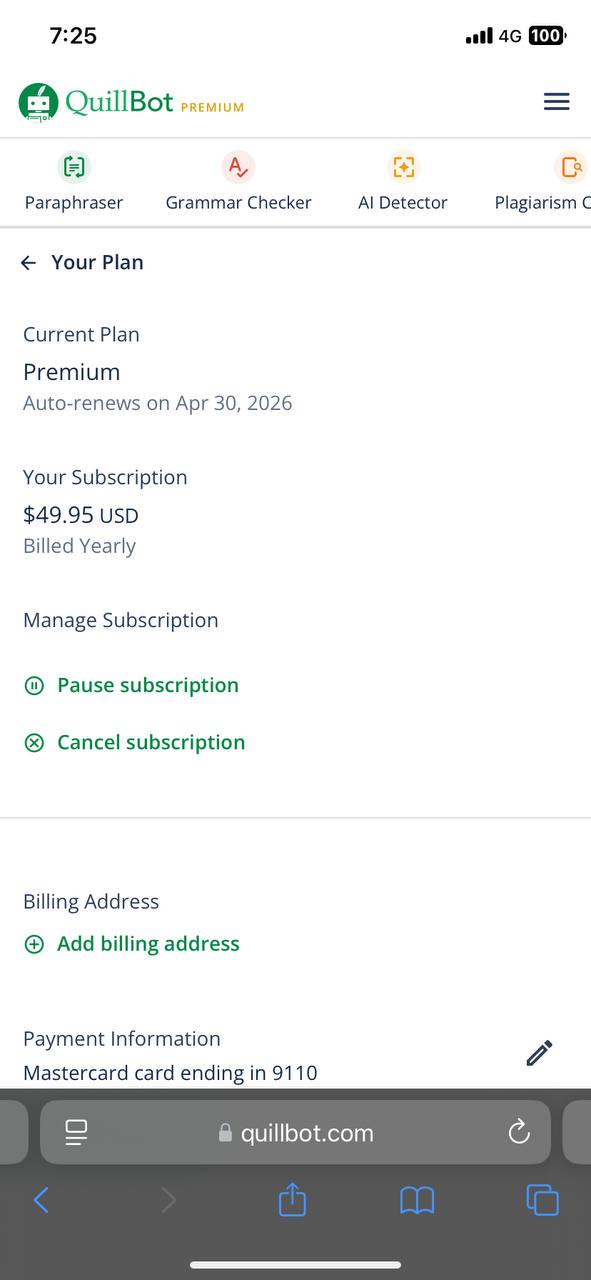Open Safari bookmarks

click(417, 1200)
